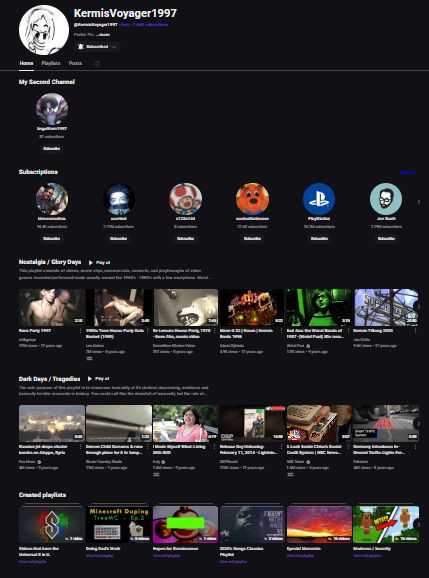Switch to the Playlists tab
429x578 pixels.
click(51, 63)
